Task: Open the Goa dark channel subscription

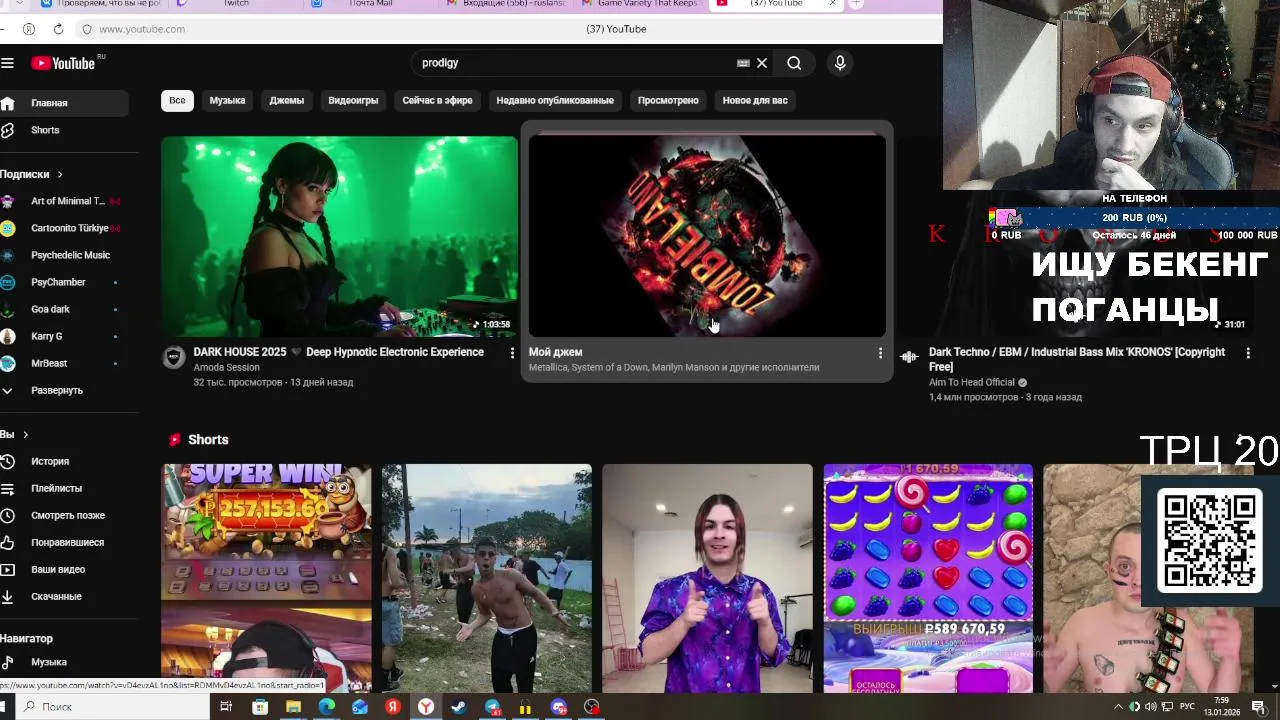Action: pyautogui.click(x=64, y=309)
